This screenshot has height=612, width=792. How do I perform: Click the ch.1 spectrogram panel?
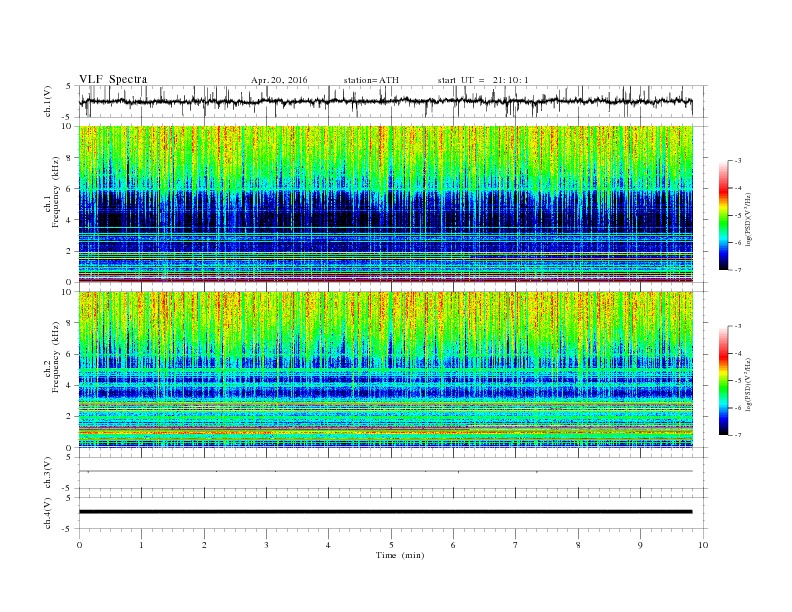[385, 204]
